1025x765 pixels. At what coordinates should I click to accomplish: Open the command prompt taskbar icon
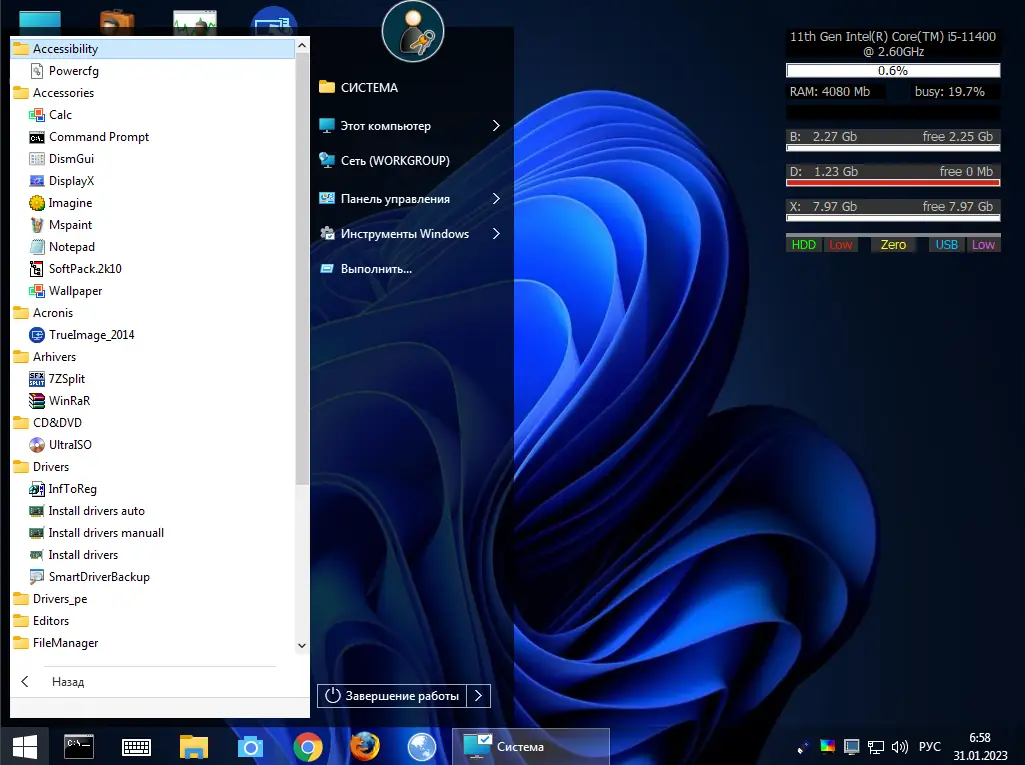coord(79,746)
